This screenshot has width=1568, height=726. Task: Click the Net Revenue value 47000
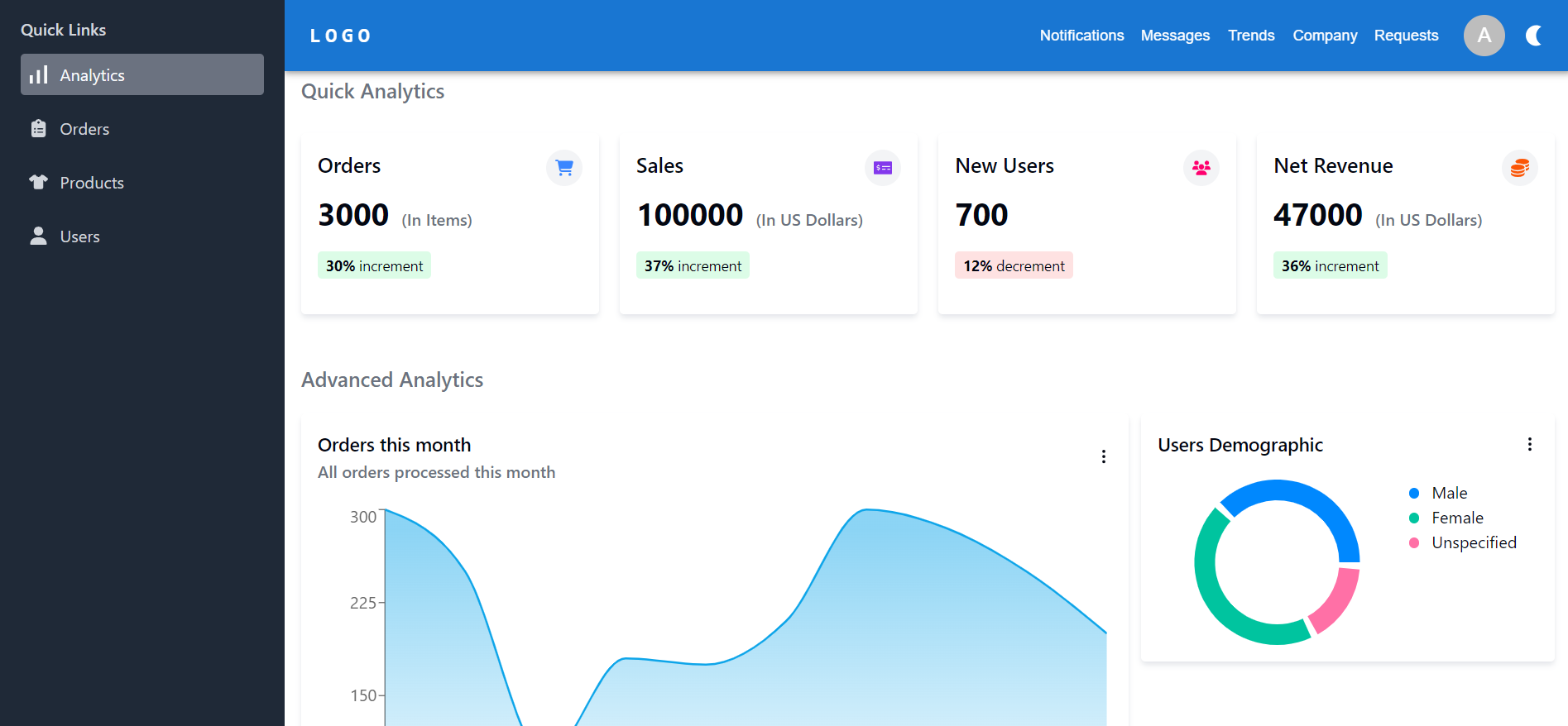tap(1317, 215)
